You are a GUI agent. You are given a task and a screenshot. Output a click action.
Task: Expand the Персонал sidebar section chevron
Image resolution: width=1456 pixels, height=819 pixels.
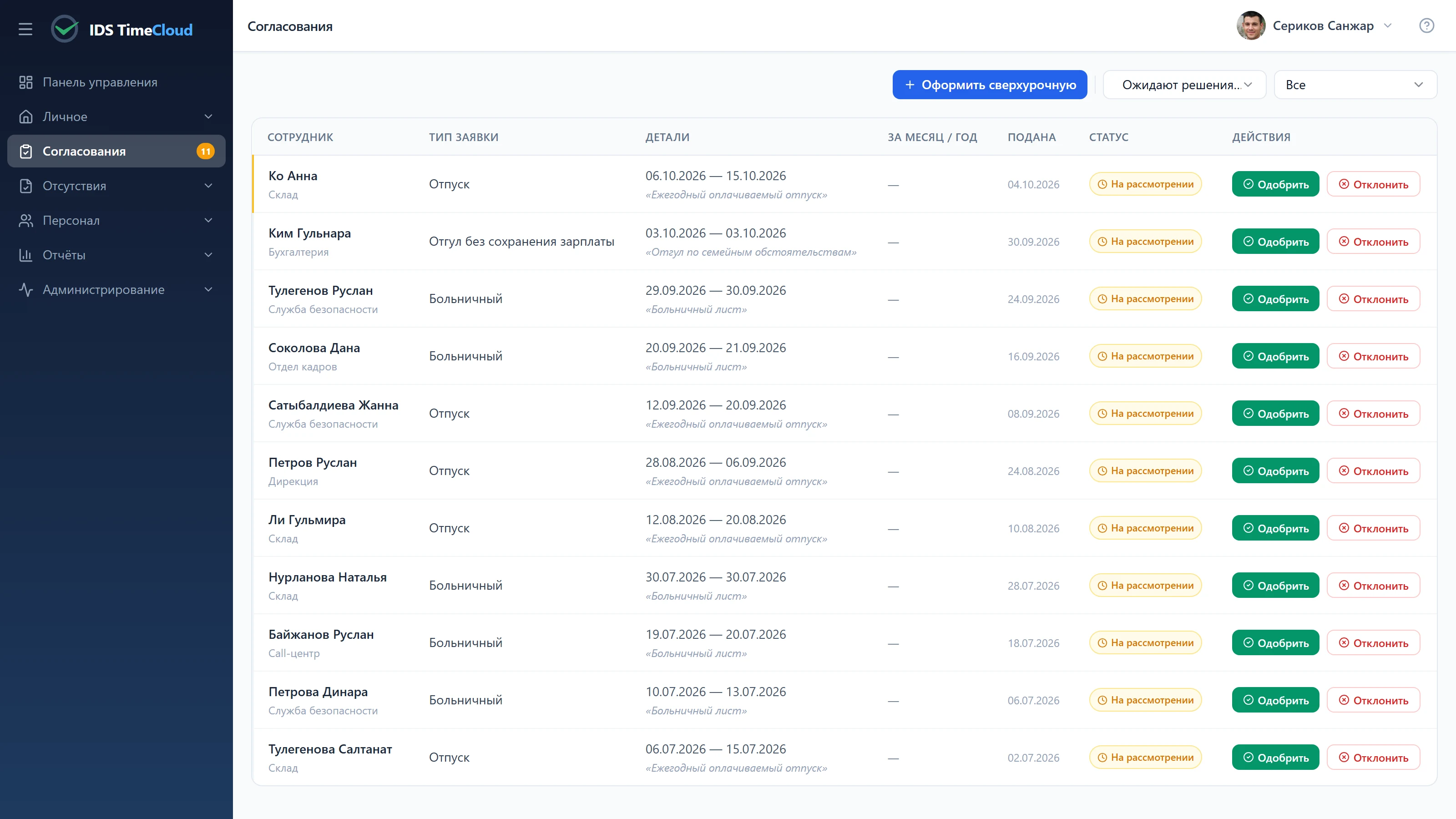point(208,220)
